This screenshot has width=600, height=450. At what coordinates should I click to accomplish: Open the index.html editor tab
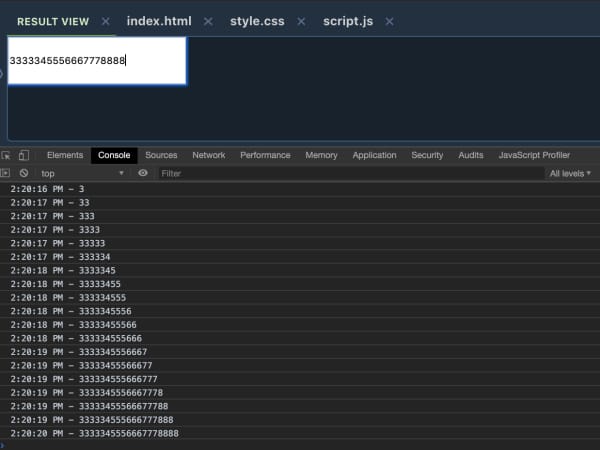(x=159, y=21)
